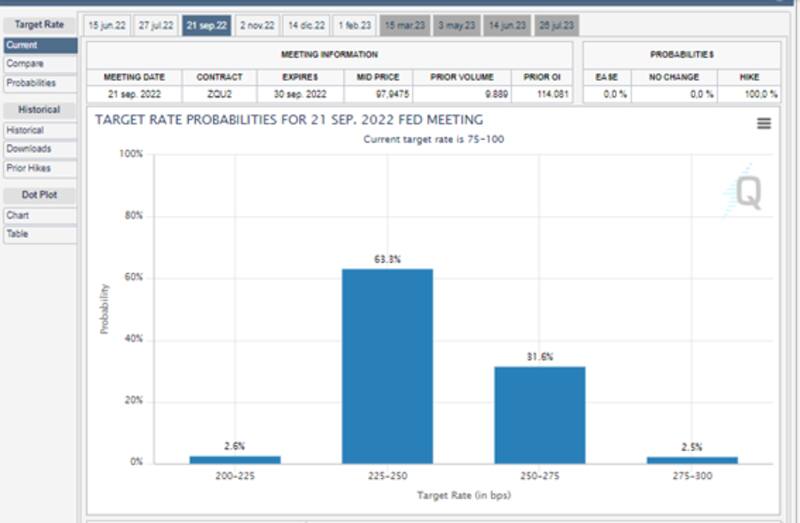Viewport: 800px width, 523px height.
Task: Click the 200-225 bar showing 2.6%
Action: coord(235,459)
